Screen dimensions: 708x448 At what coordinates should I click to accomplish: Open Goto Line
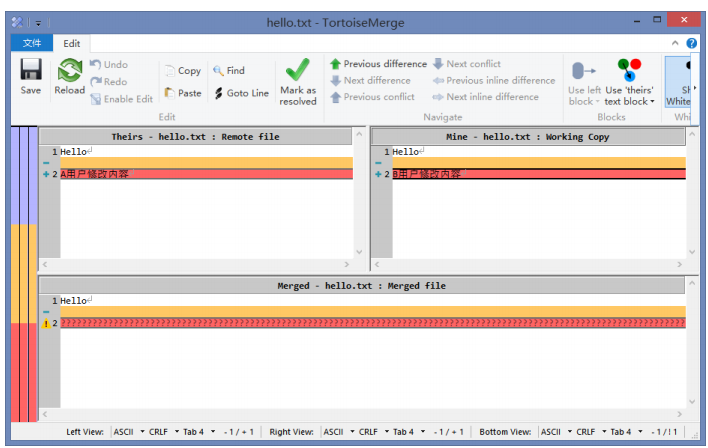coord(241,93)
